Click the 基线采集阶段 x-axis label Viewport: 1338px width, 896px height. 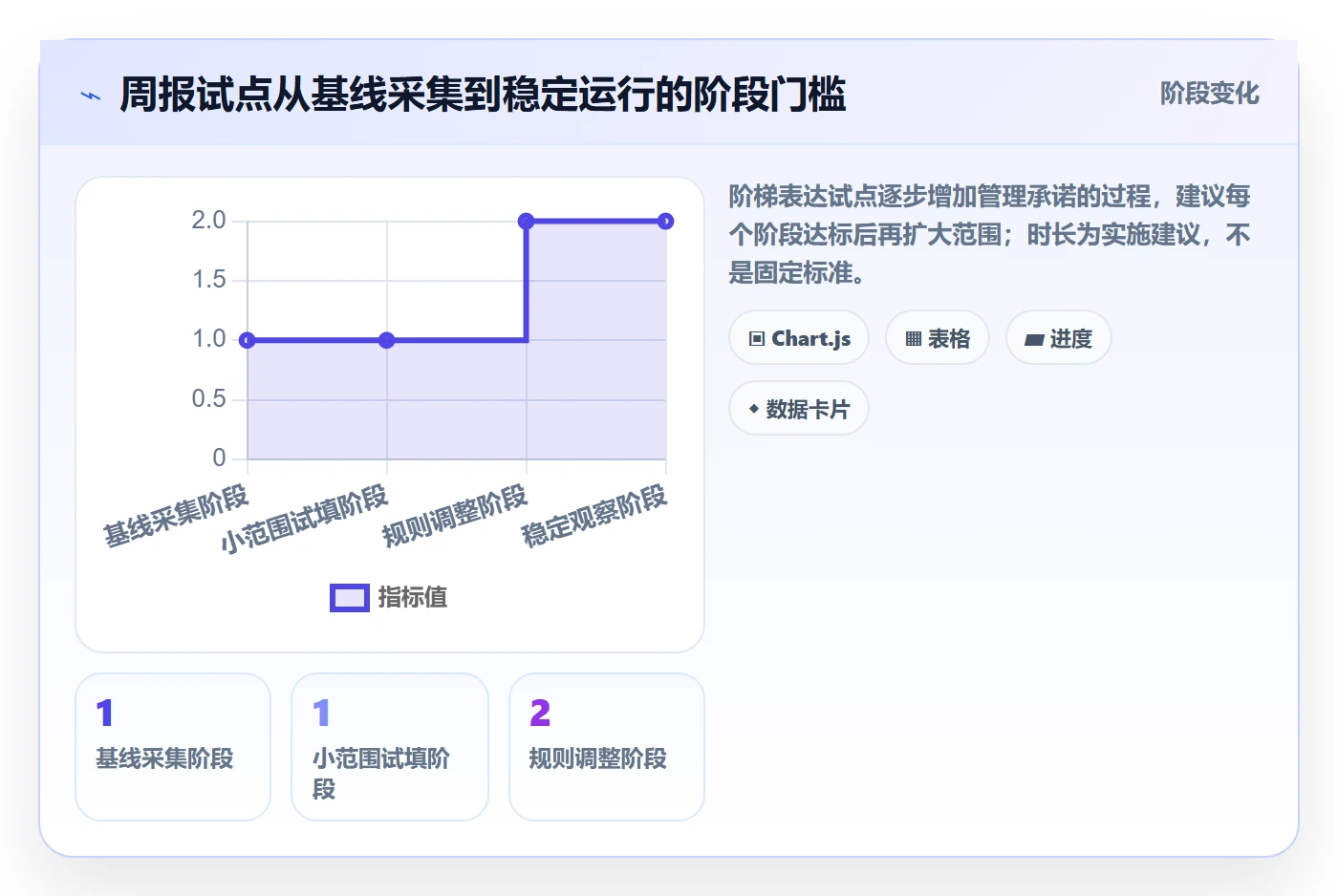coord(176,516)
